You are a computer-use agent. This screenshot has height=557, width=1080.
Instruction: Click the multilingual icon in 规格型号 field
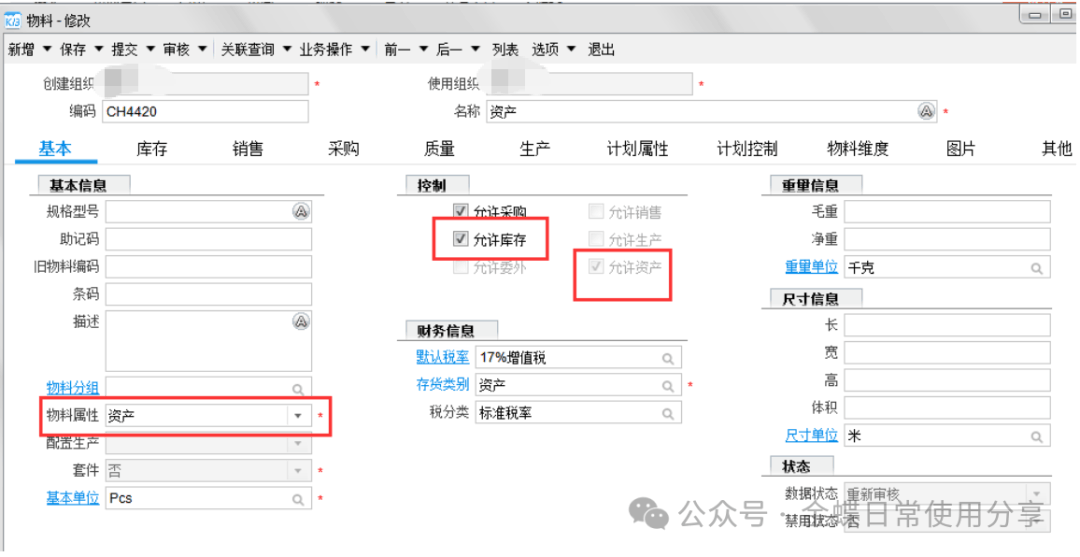point(300,210)
